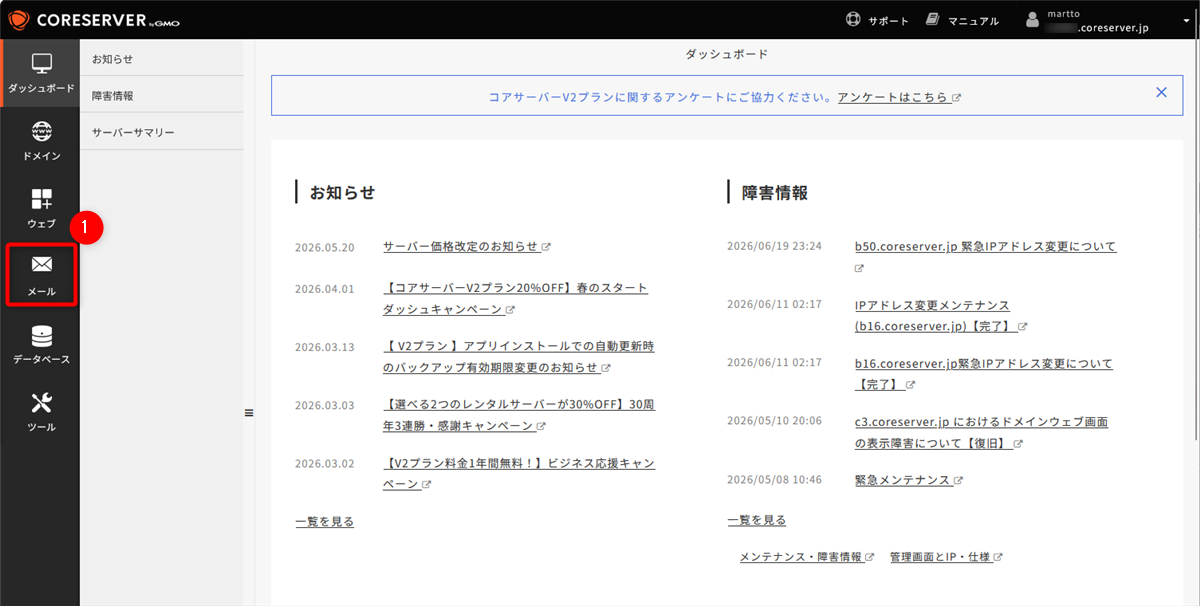Click the CORESERVER logo
Image resolution: width=1200 pixels, height=606 pixels.
click(x=95, y=20)
